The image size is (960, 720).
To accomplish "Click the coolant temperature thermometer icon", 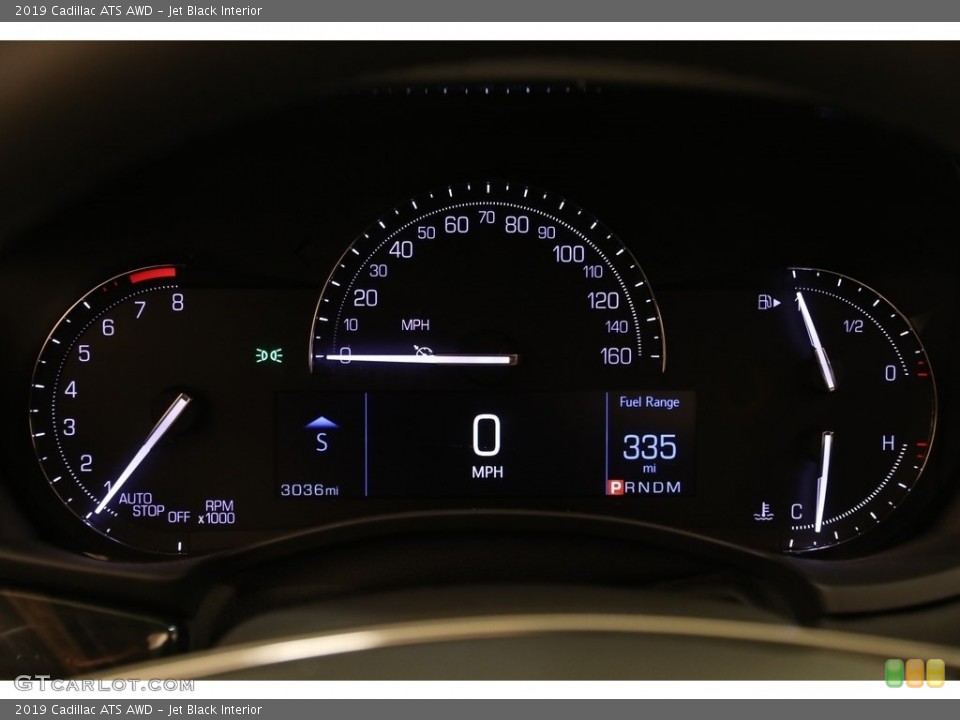I will tap(763, 511).
